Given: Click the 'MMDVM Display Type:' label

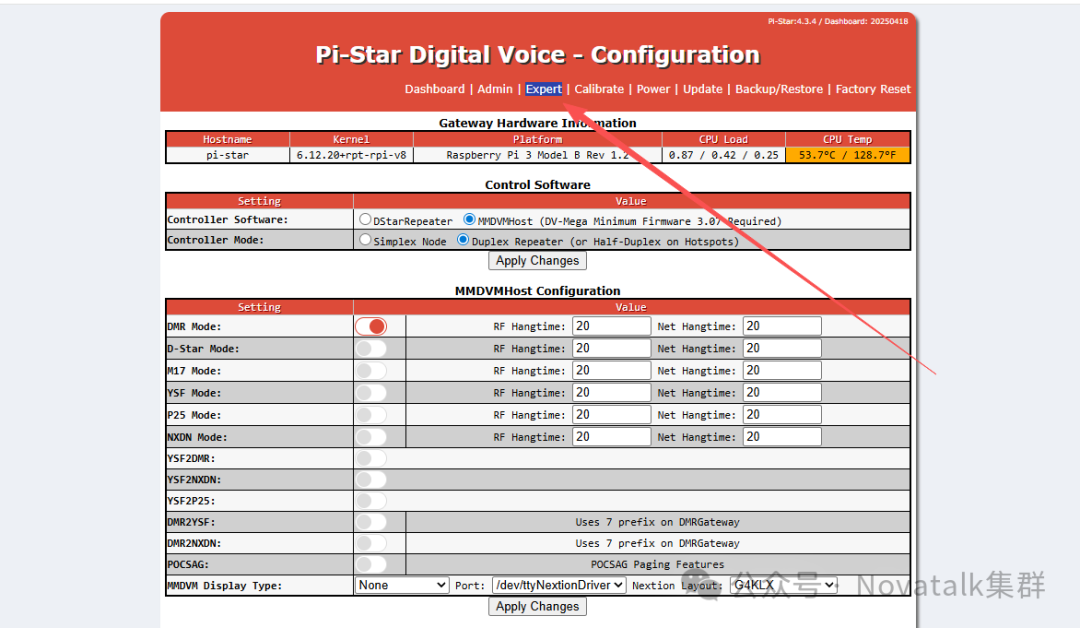Looking at the screenshot, I should [225, 586].
